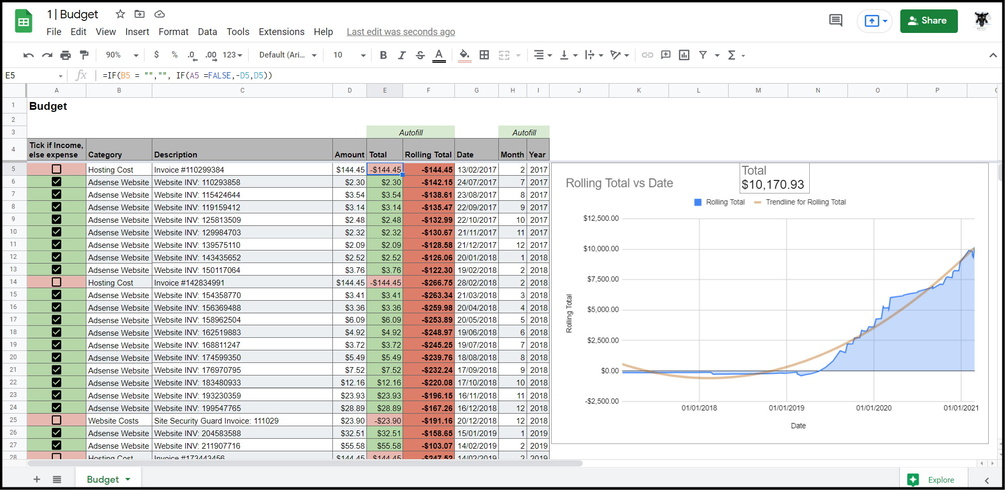Untick the checkbox for INV 115424644
1005x490 pixels.
(x=56, y=194)
